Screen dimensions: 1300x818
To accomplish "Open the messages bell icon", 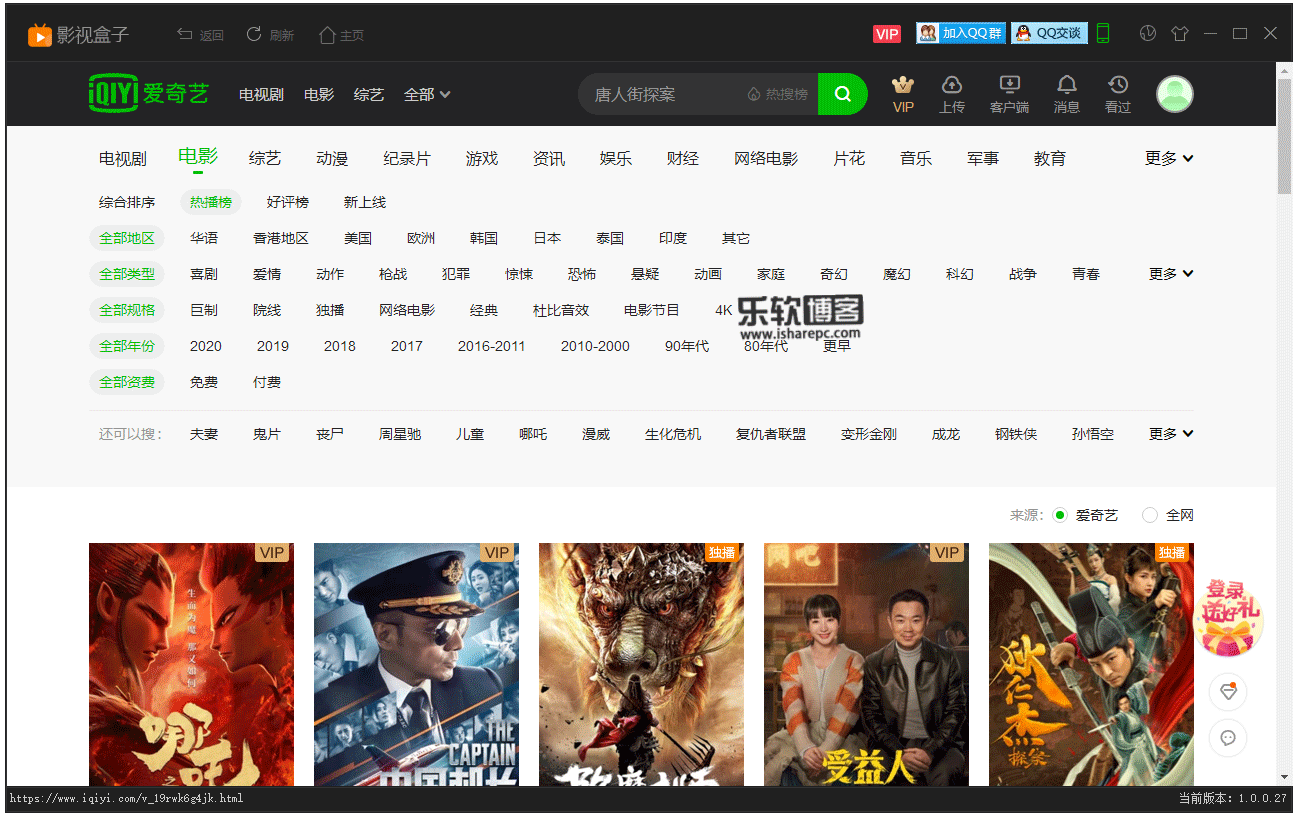I will pos(1067,94).
